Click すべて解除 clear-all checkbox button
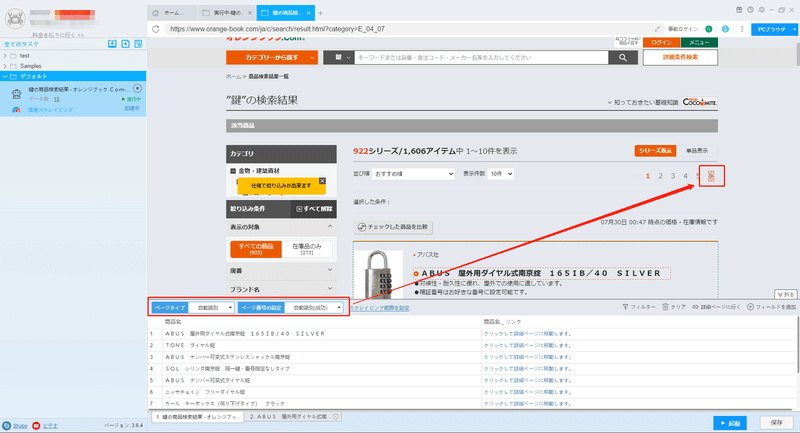 point(314,209)
